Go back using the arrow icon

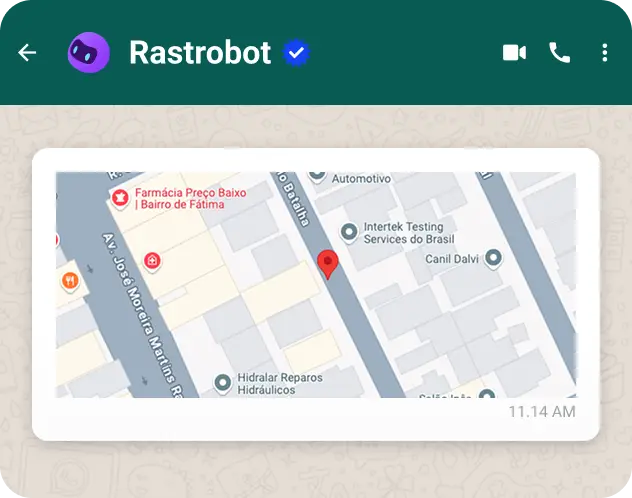click(27, 52)
